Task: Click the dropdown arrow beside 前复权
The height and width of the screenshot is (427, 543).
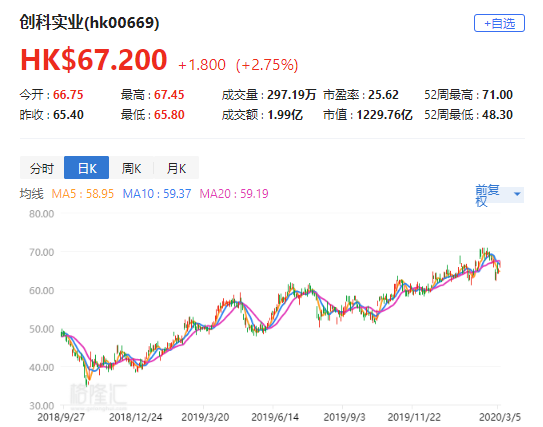Action: (x=517, y=194)
